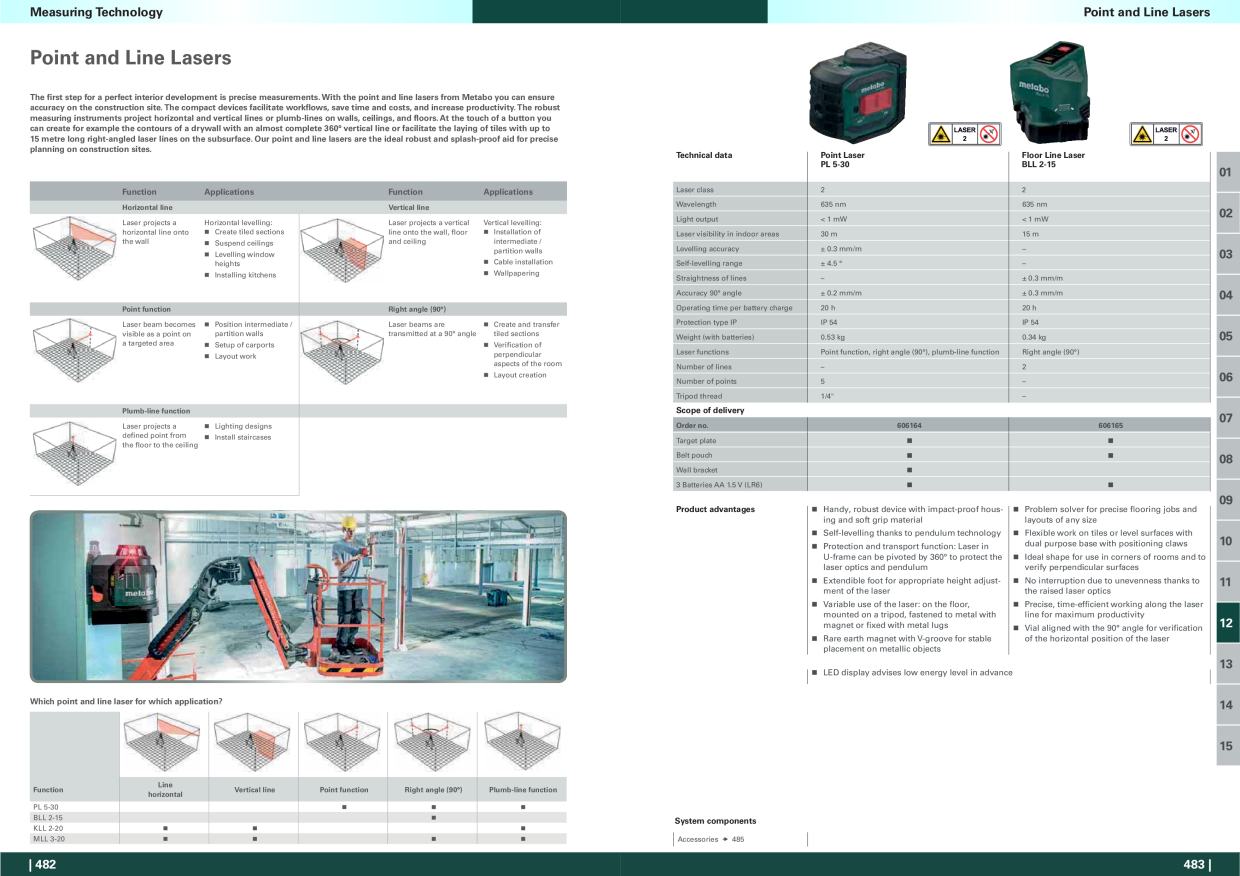The image size is (1240, 876).
Task: Select the 'PL 5-30' row label in the application table
Action: (46, 807)
